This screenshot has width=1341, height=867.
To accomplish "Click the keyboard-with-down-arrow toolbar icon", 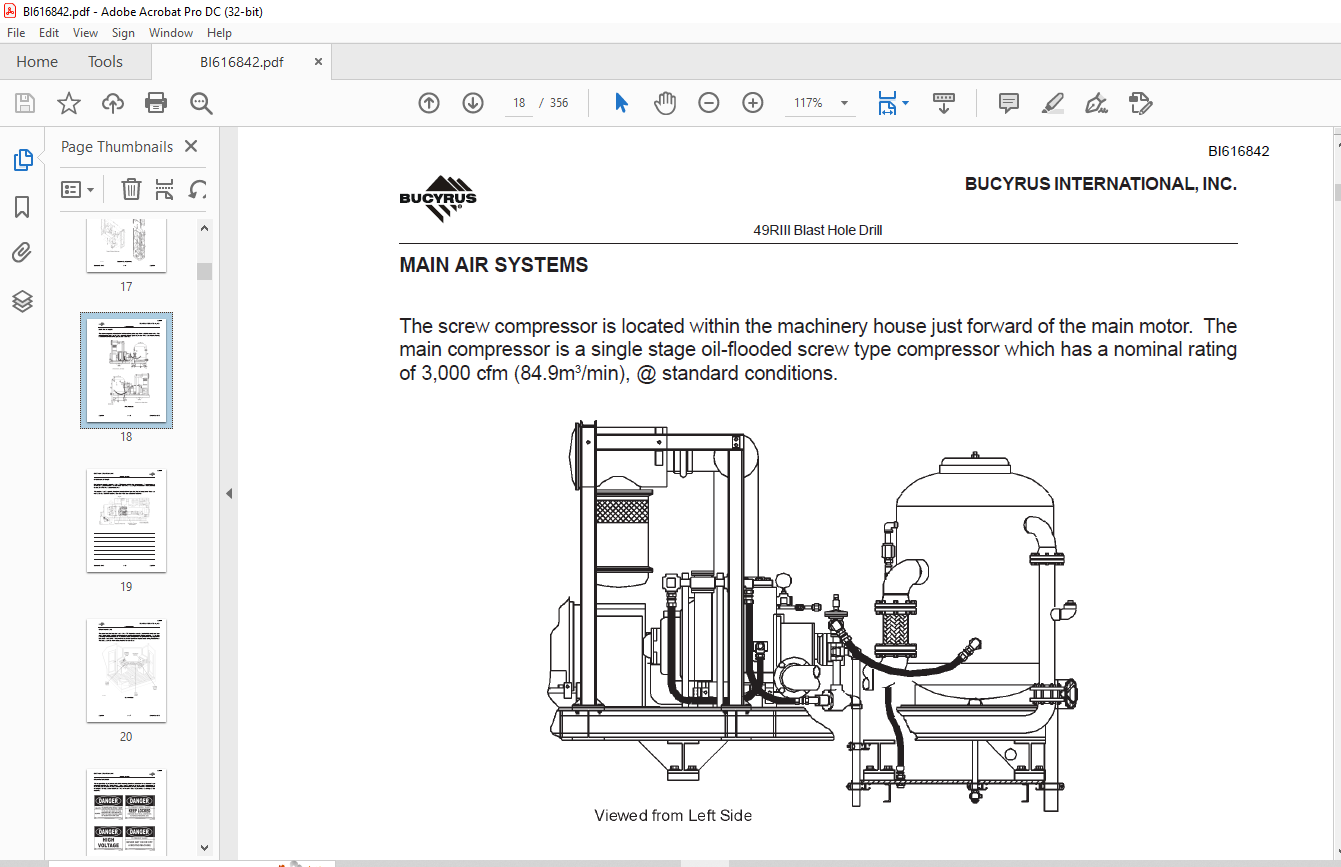I will [944, 103].
